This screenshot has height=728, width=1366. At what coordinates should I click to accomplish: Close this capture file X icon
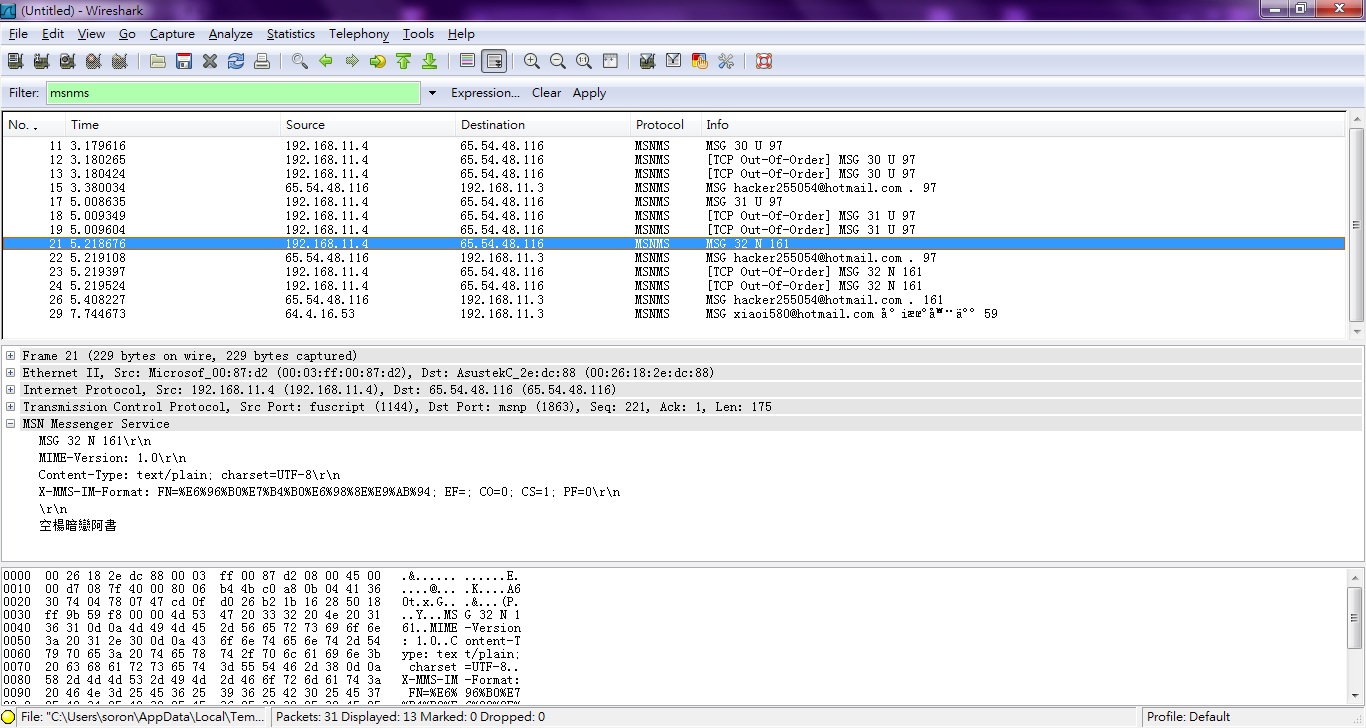(x=210, y=61)
